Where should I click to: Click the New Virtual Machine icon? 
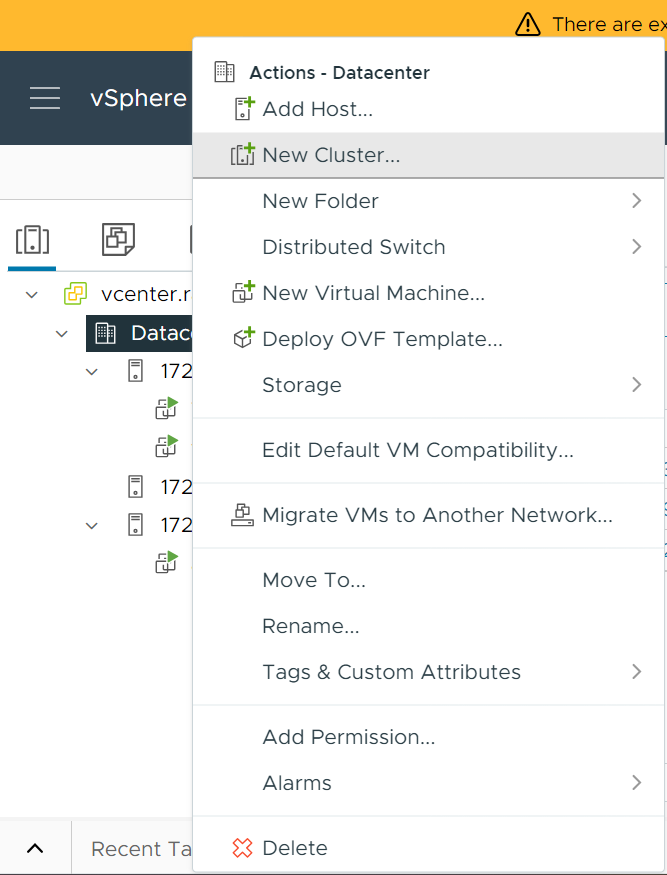243,292
